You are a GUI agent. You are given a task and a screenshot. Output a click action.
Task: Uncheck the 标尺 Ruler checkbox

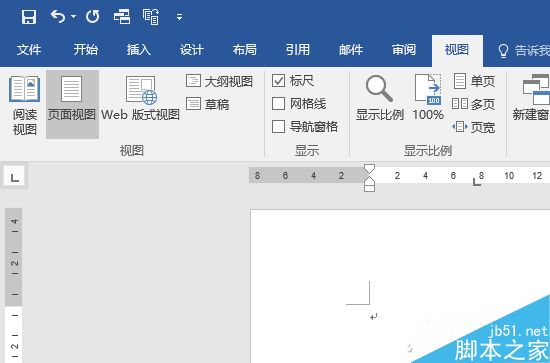coord(278,81)
